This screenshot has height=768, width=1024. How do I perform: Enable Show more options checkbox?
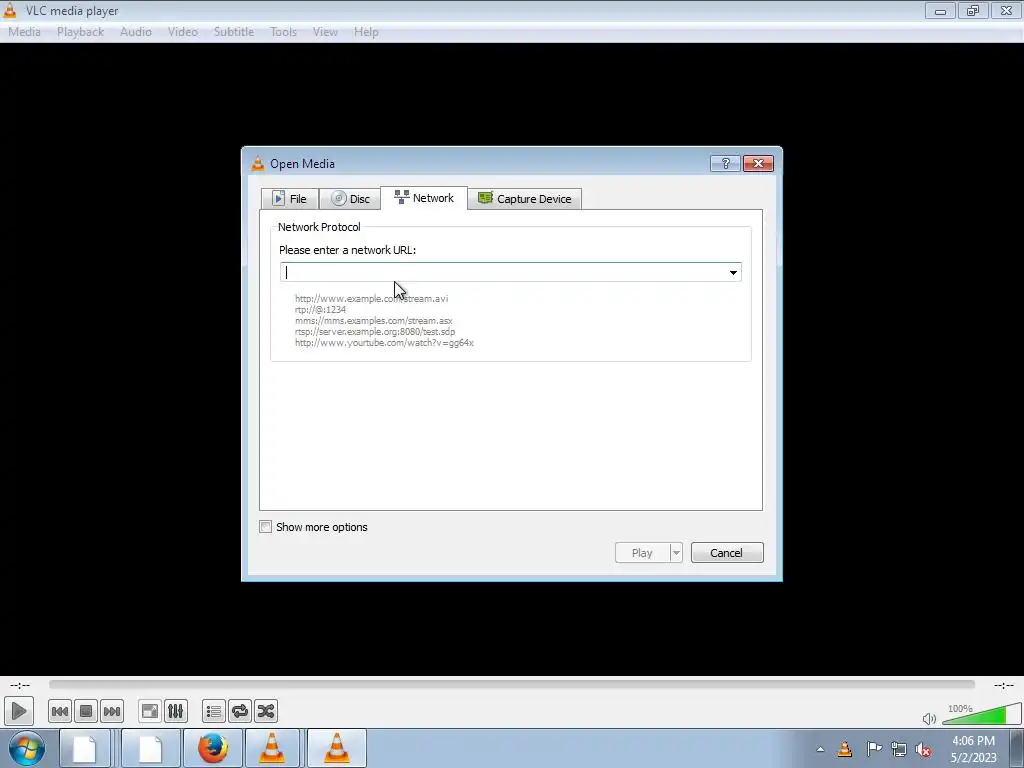[265, 527]
